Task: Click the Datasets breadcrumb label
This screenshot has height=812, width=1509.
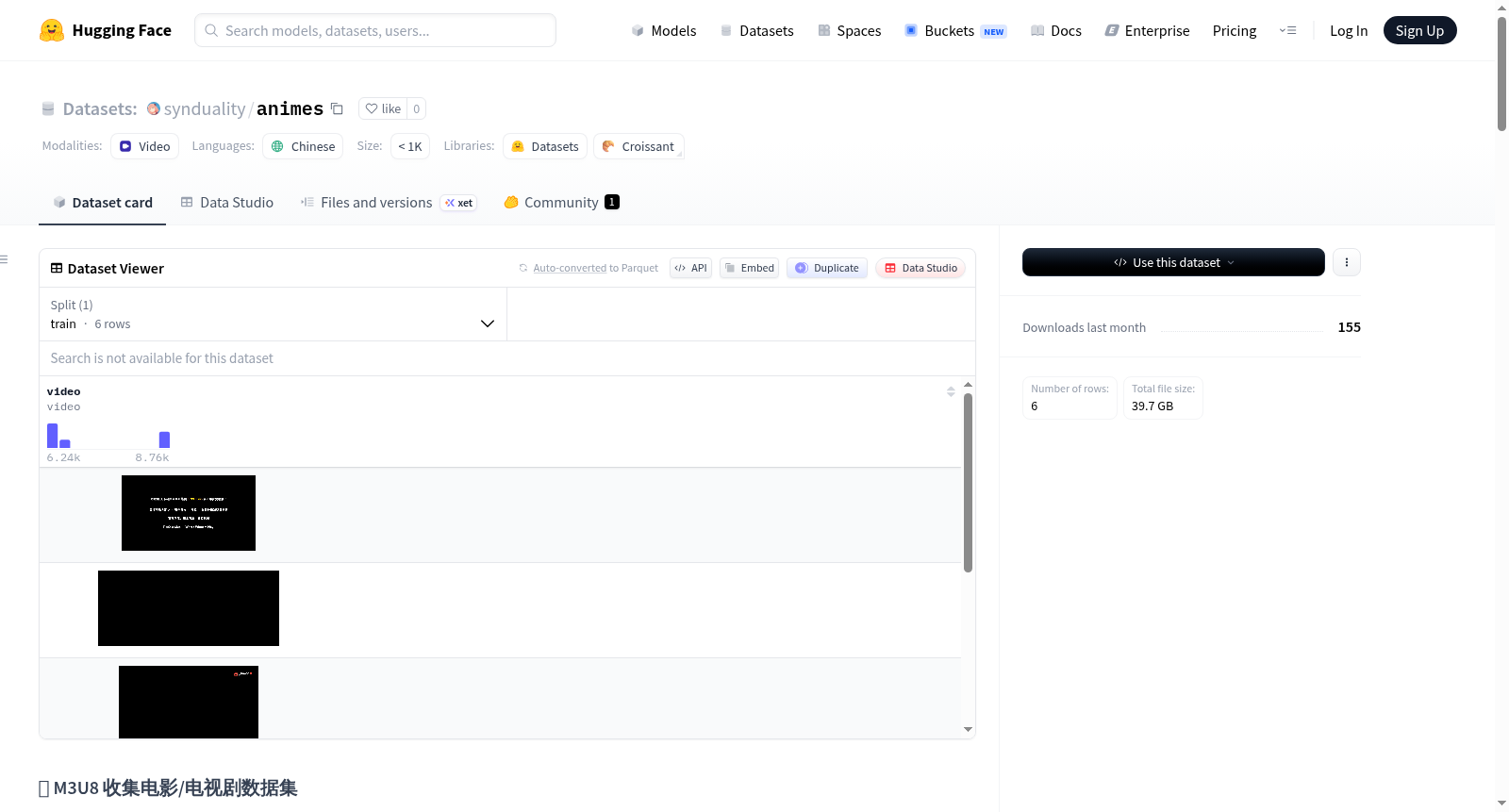Action: [x=100, y=108]
